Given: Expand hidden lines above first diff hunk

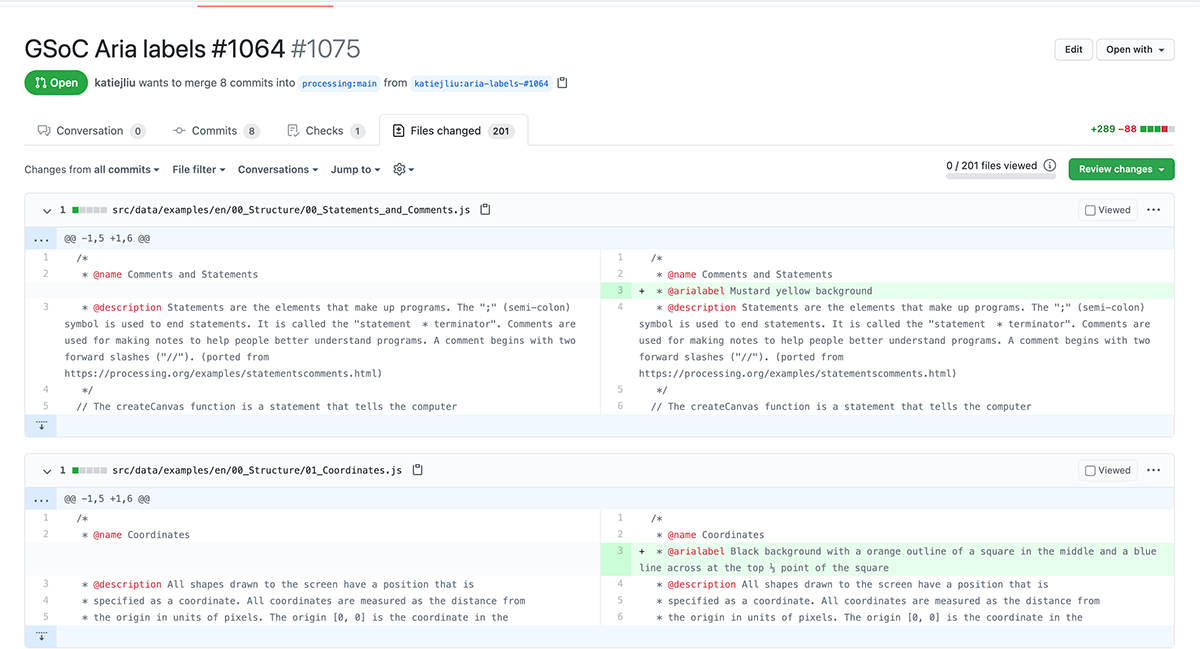Looking at the screenshot, I should click(41, 240).
